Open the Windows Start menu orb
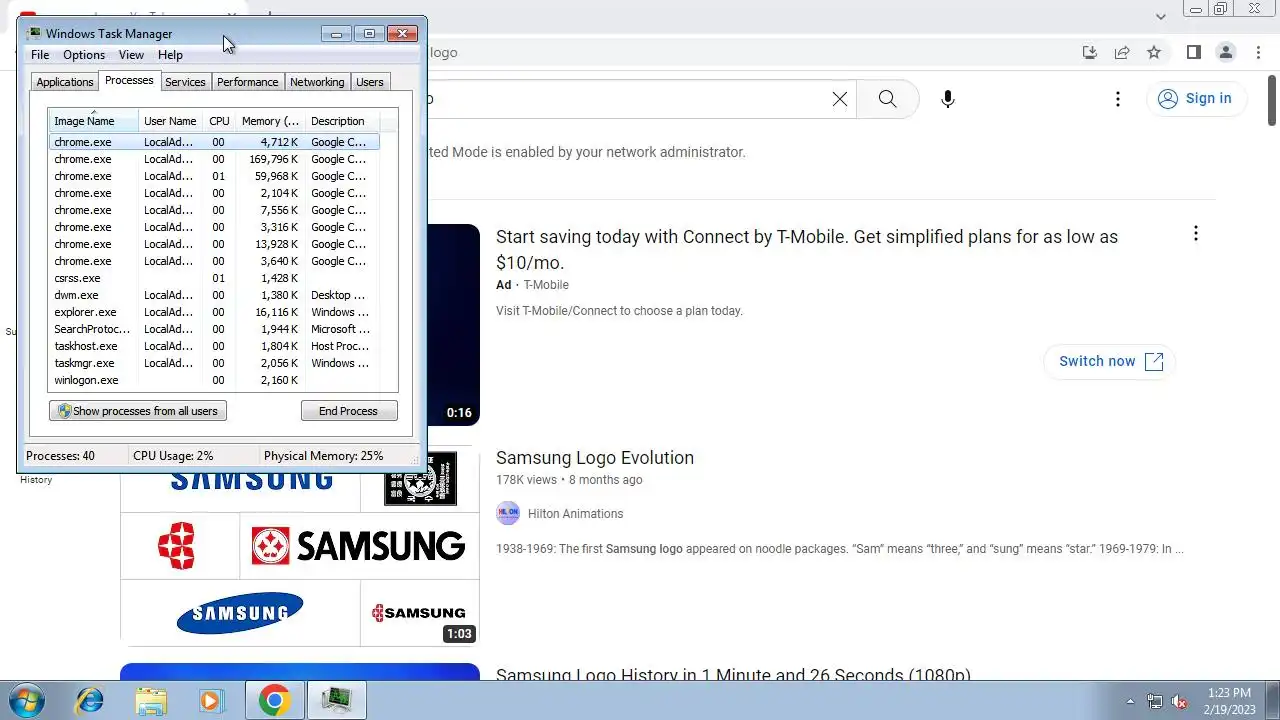This screenshot has height=720, width=1280. pos(26,700)
